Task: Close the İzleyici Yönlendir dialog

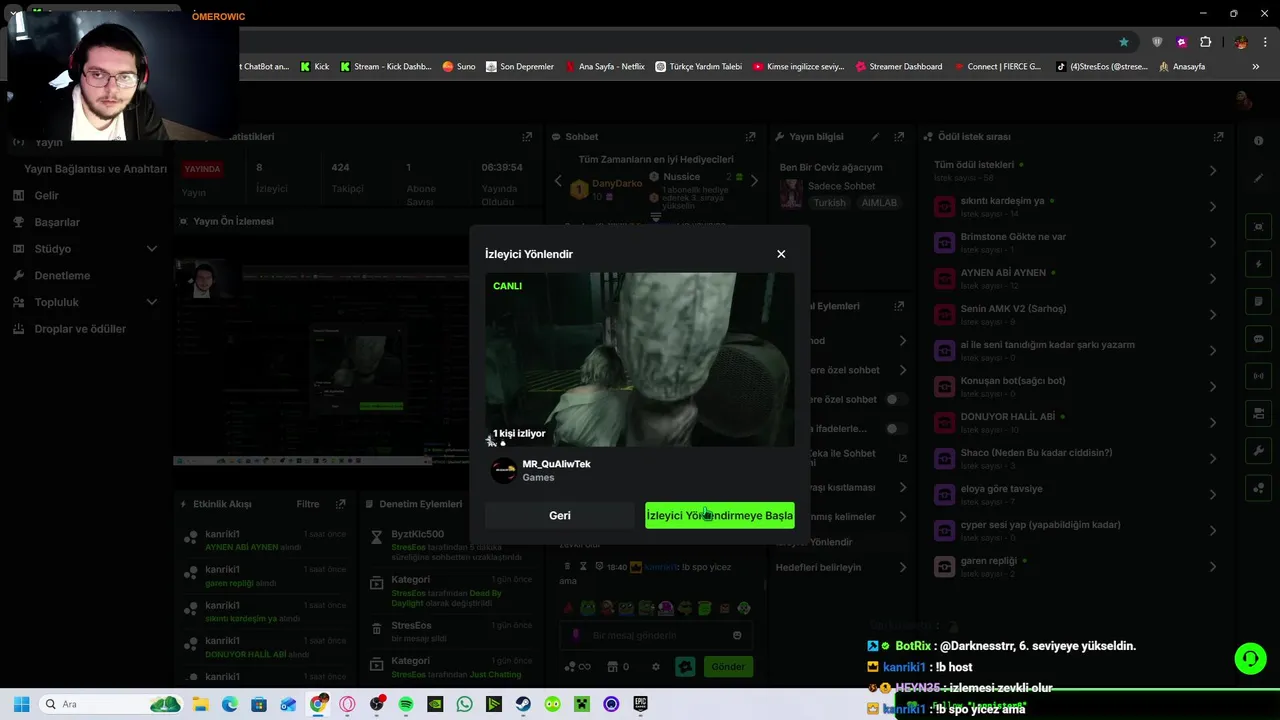Action: 781,254
